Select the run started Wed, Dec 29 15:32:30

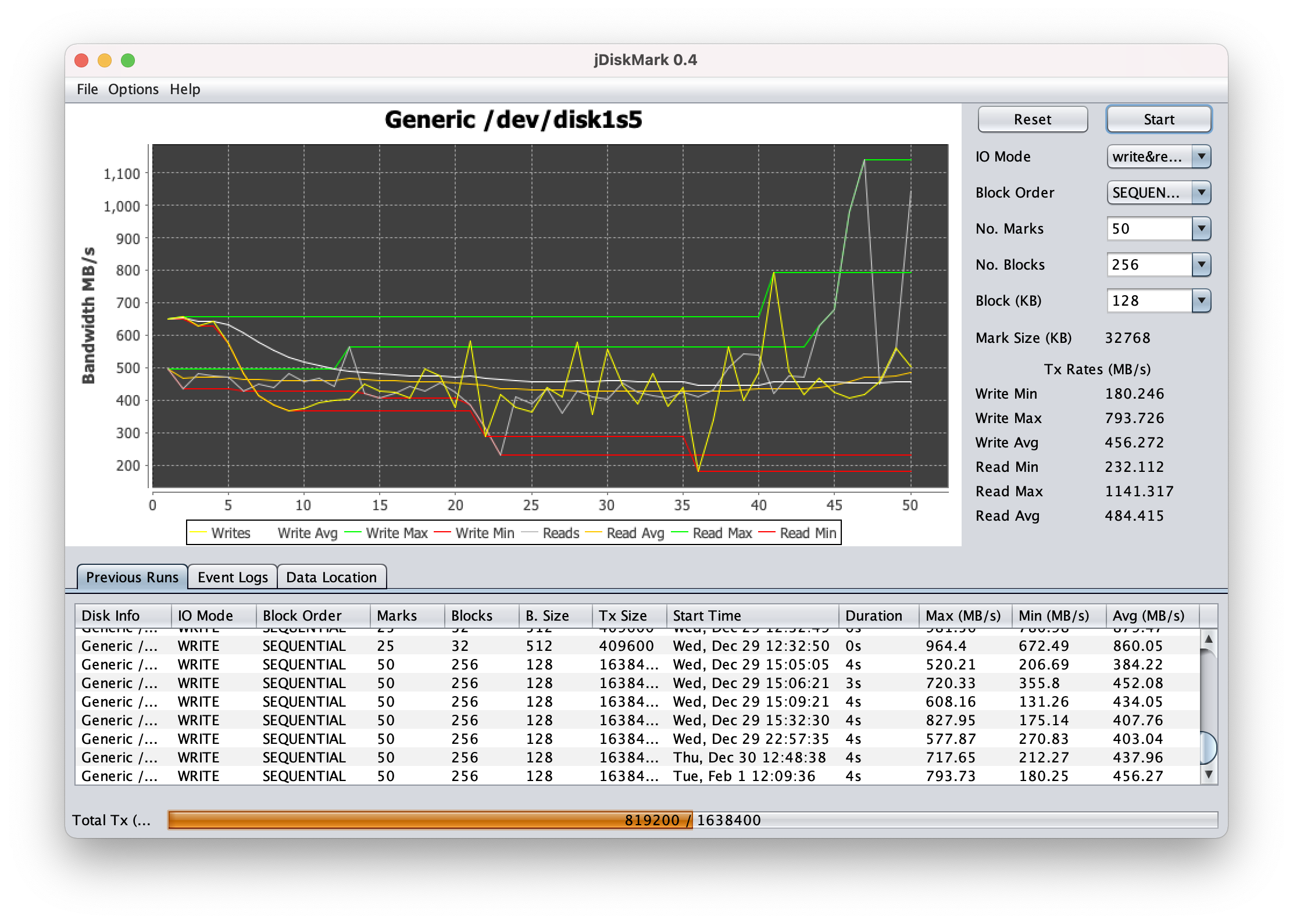tap(637, 720)
